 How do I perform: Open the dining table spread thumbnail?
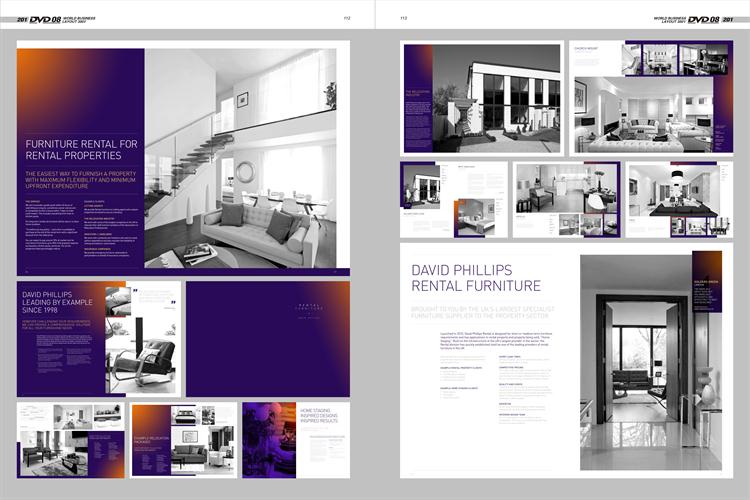[672, 199]
